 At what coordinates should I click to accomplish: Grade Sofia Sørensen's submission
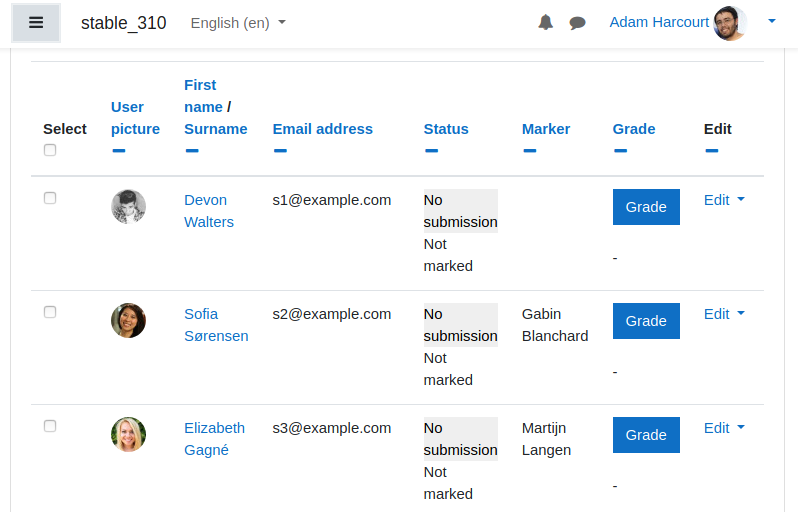(646, 321)
